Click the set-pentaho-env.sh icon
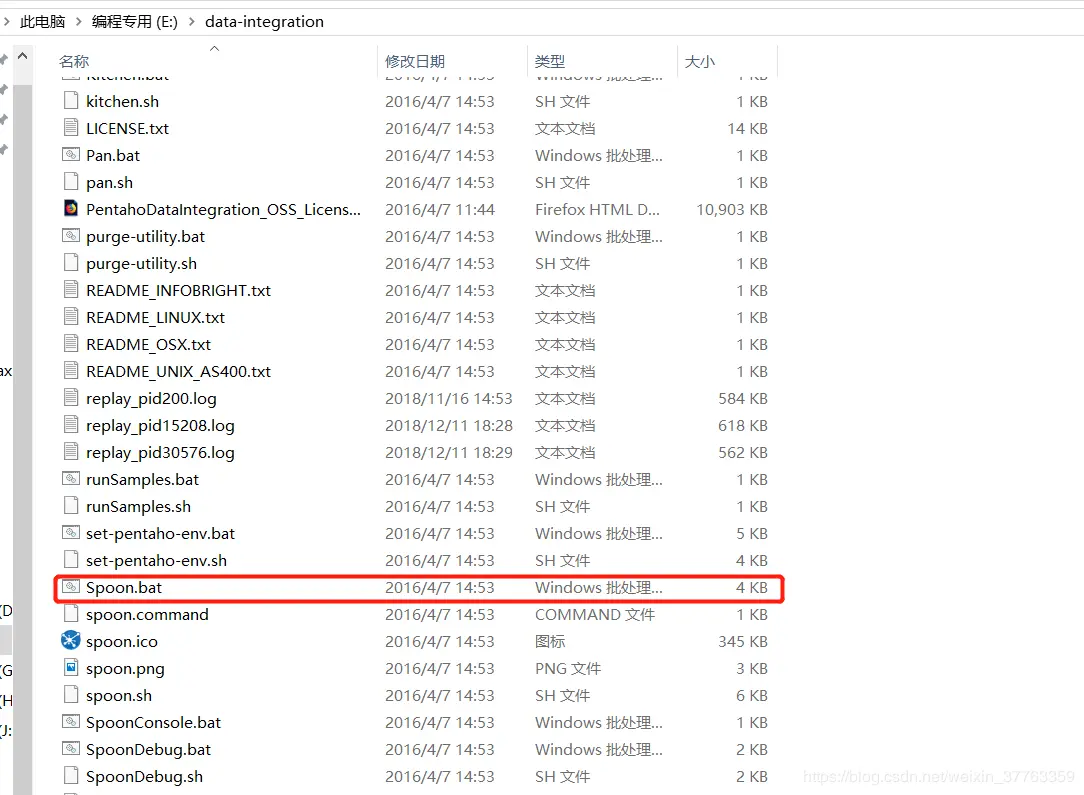Image resolution: width=1084 pixels, height=795 pixels. tap(71, 559)
